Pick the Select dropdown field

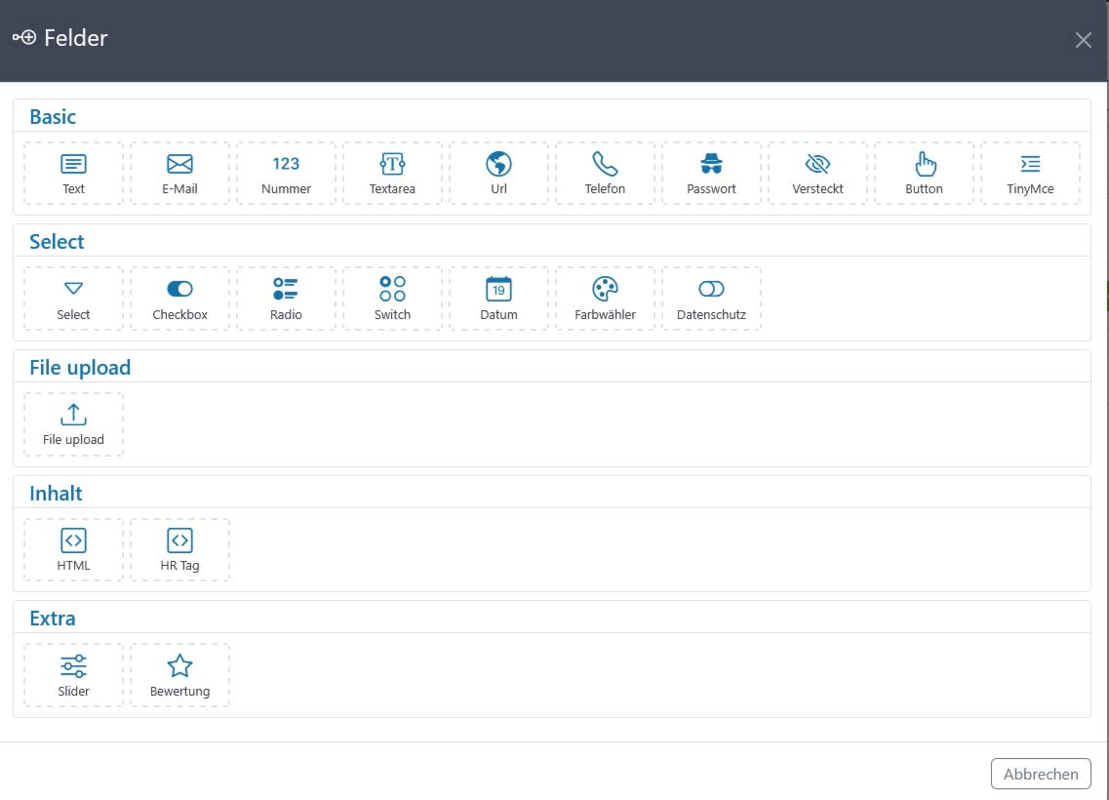point(73,298)
